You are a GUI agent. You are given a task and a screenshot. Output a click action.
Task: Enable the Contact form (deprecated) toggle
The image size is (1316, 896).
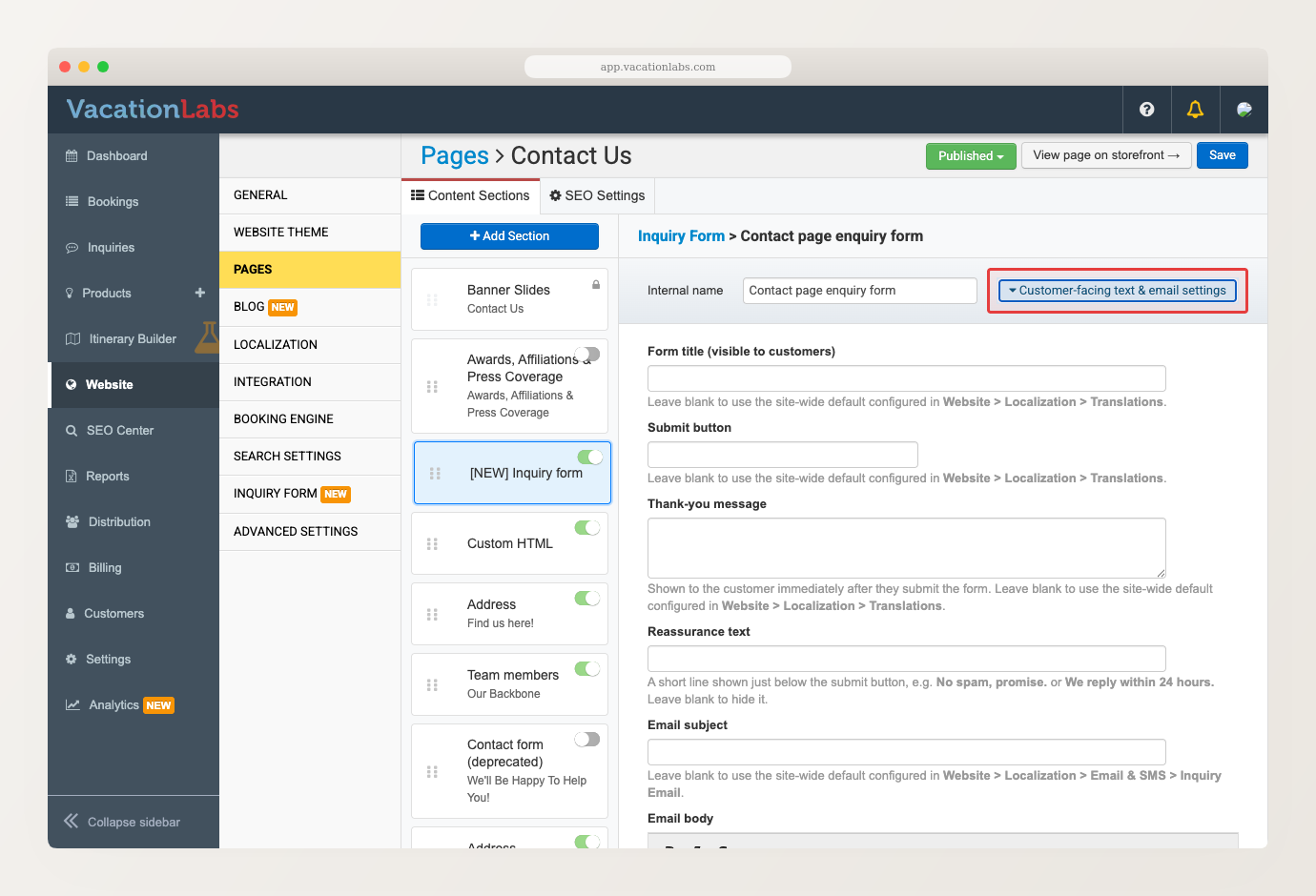587,739
